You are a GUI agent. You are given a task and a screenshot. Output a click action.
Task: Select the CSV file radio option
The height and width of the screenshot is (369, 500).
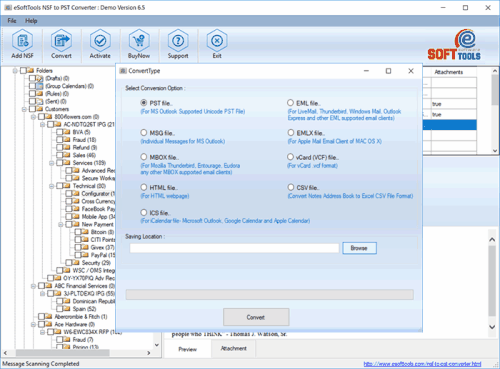pos(291,187)
